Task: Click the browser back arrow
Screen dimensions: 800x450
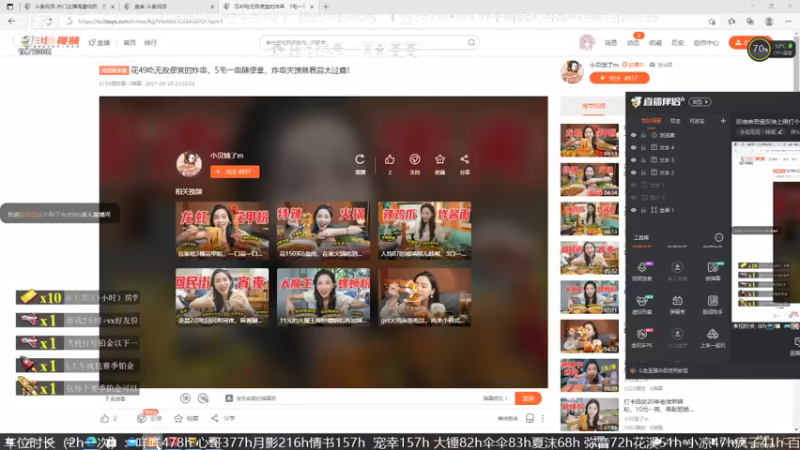Action: coord(11,21)
